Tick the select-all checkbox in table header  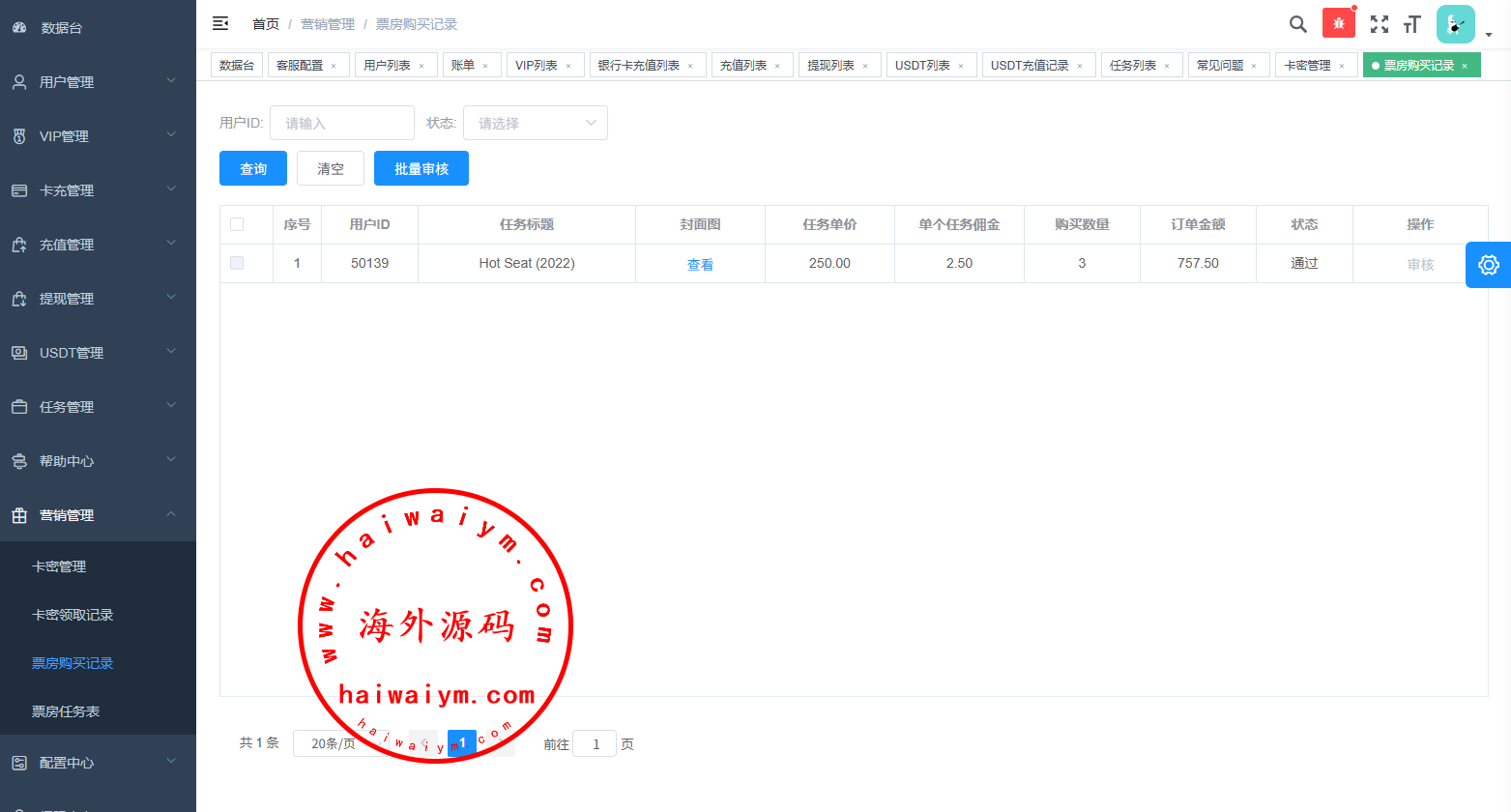point(237,224)
